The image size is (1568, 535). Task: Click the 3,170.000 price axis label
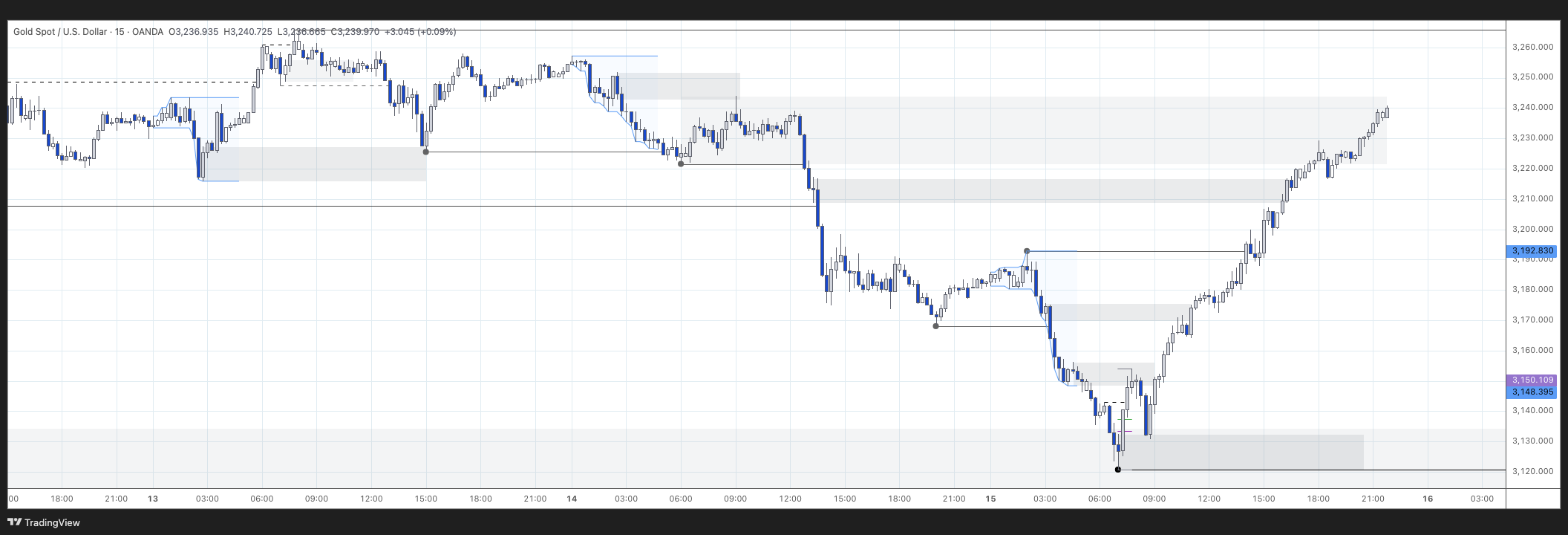click(x=1532, y=320)
